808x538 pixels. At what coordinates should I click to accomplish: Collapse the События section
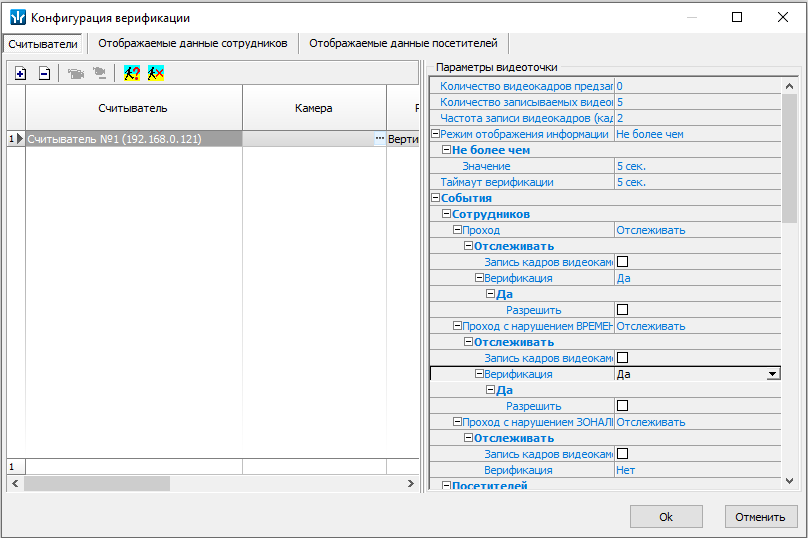click(435, 198)
